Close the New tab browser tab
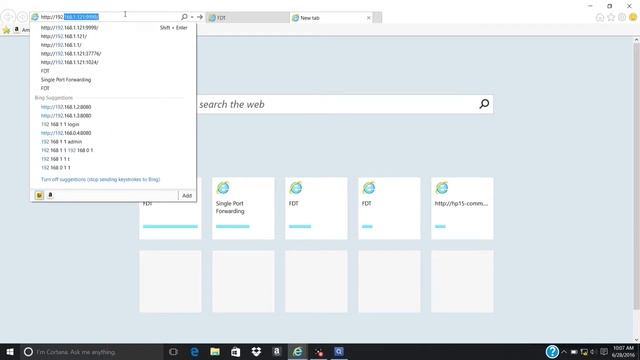This screenshot has width=640, height=360. coord(369,18)
